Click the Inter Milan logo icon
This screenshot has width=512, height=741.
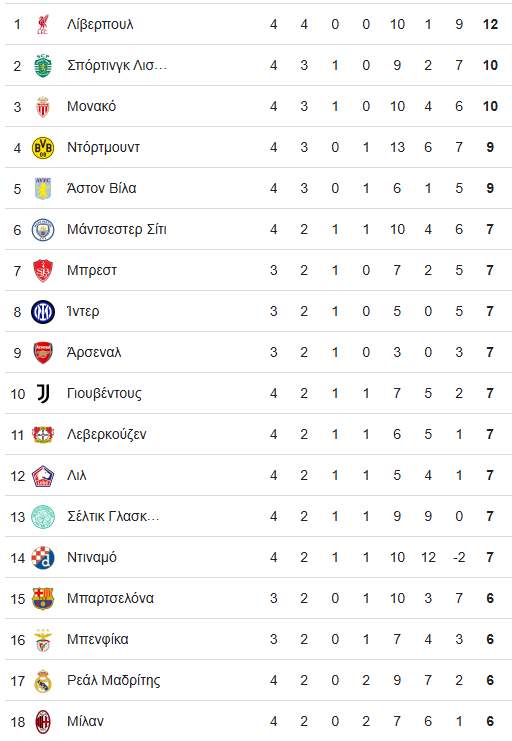pyautogui.click(x=43, y=312)
